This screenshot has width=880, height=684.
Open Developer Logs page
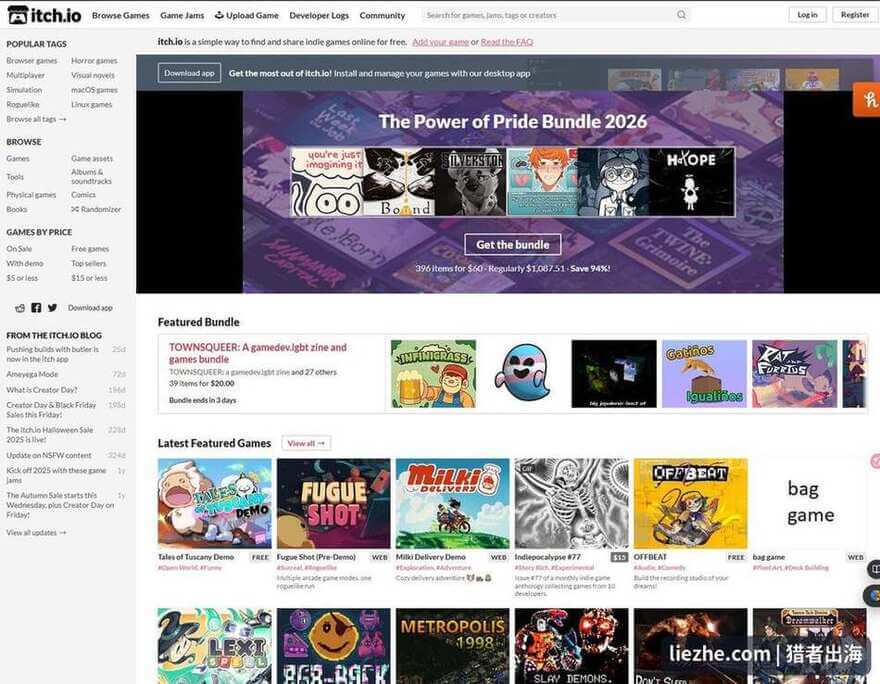pos(319,15)
